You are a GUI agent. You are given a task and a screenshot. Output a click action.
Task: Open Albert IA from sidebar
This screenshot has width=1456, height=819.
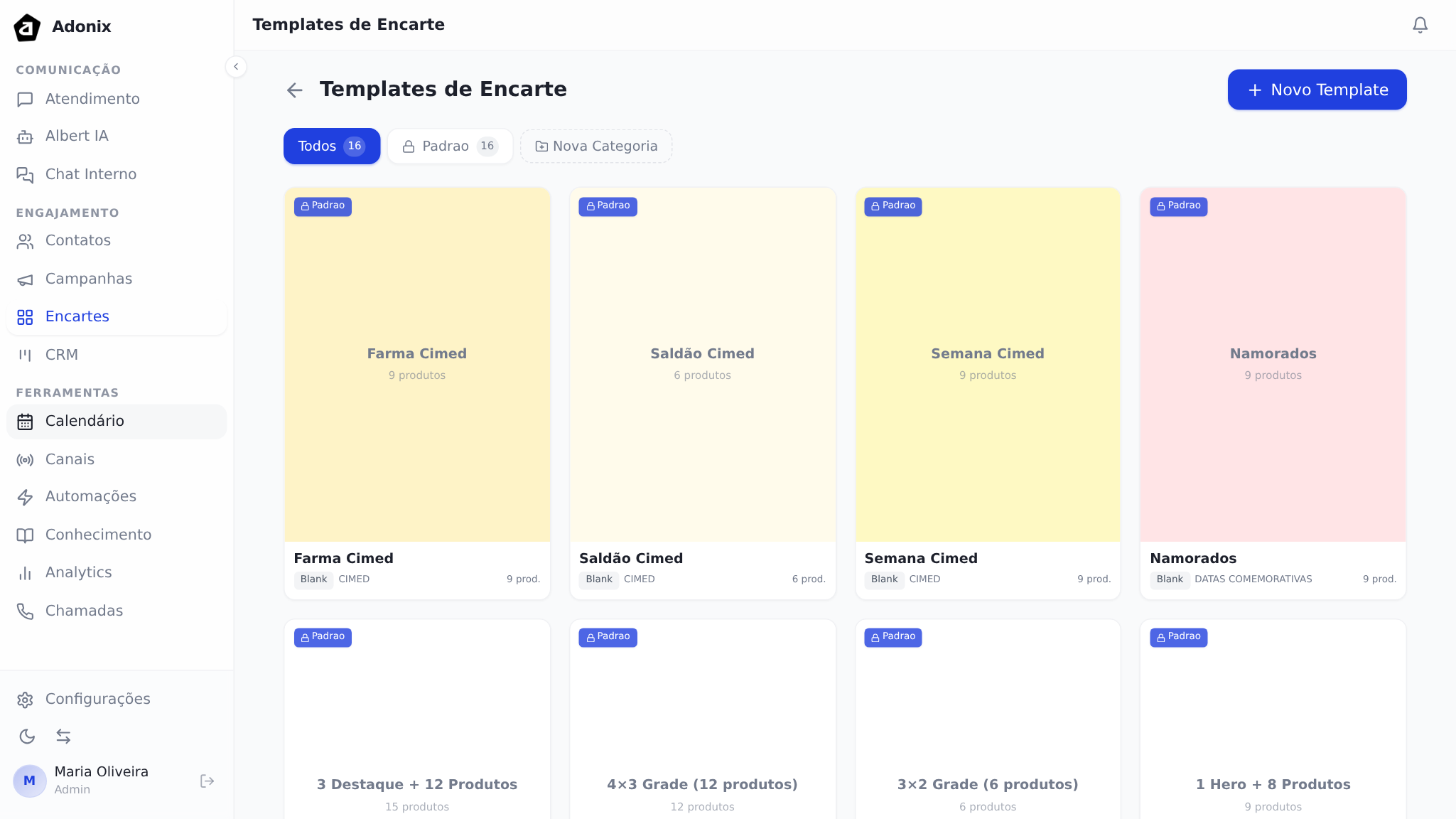[x=77, y=136]
